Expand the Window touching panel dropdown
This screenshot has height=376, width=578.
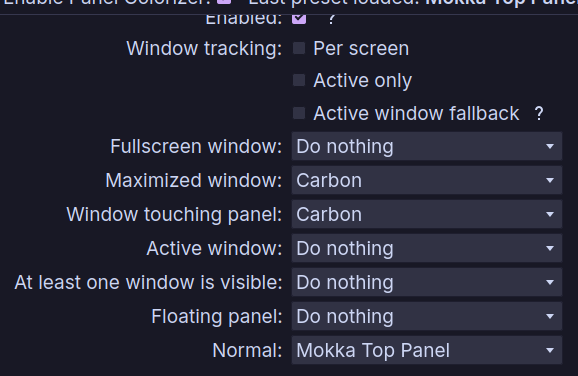[x=427, y=214]
